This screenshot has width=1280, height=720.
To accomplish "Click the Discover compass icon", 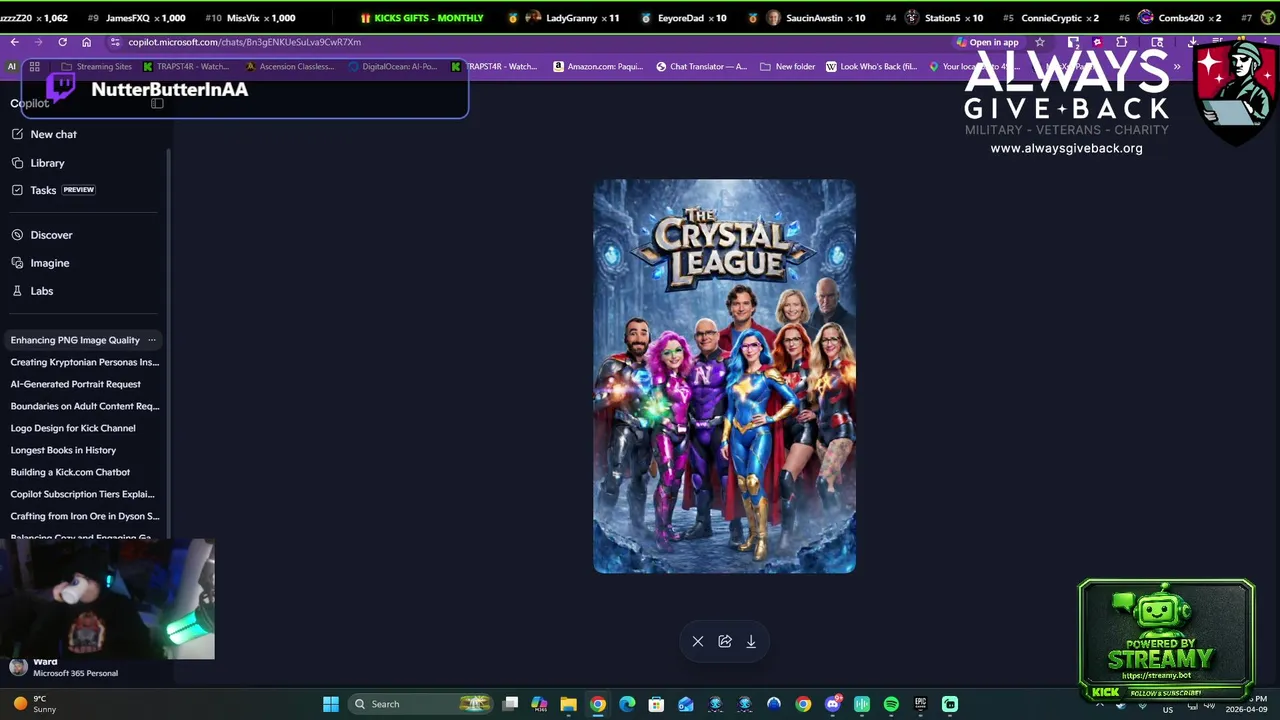I will [18, 235].
